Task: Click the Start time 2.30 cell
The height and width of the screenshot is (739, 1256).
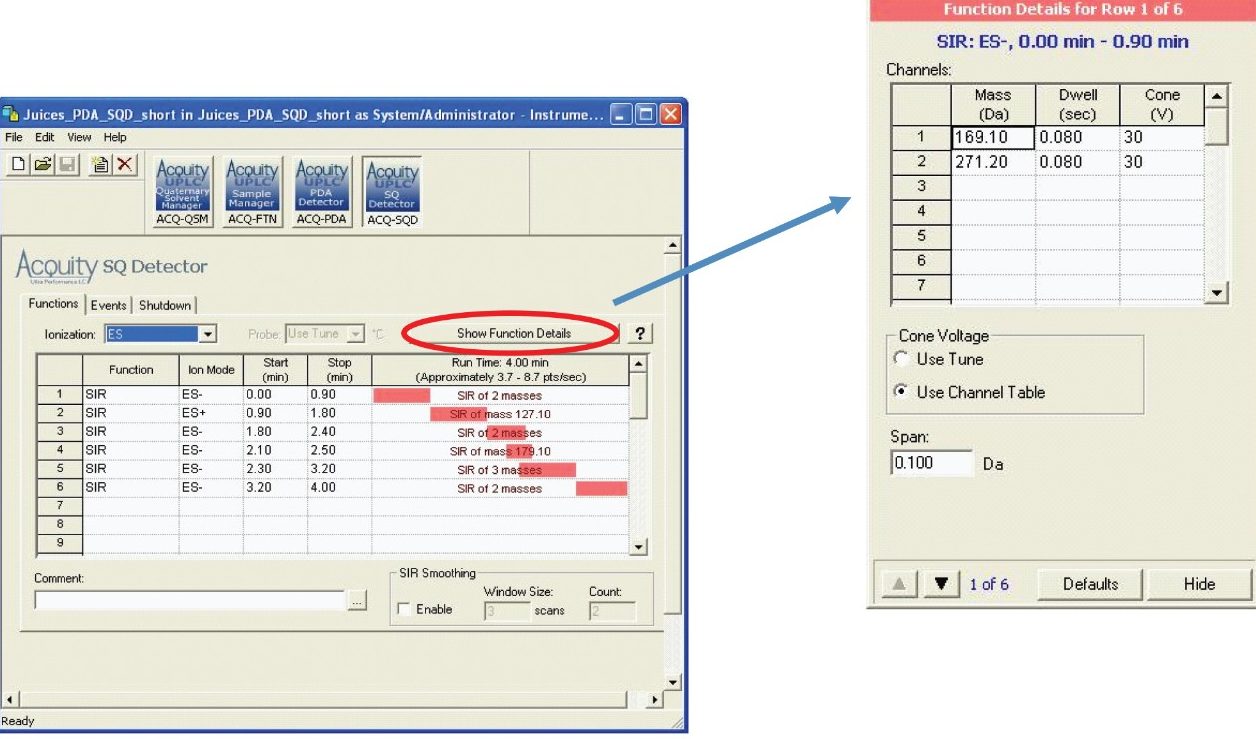Action: (275, 470)
